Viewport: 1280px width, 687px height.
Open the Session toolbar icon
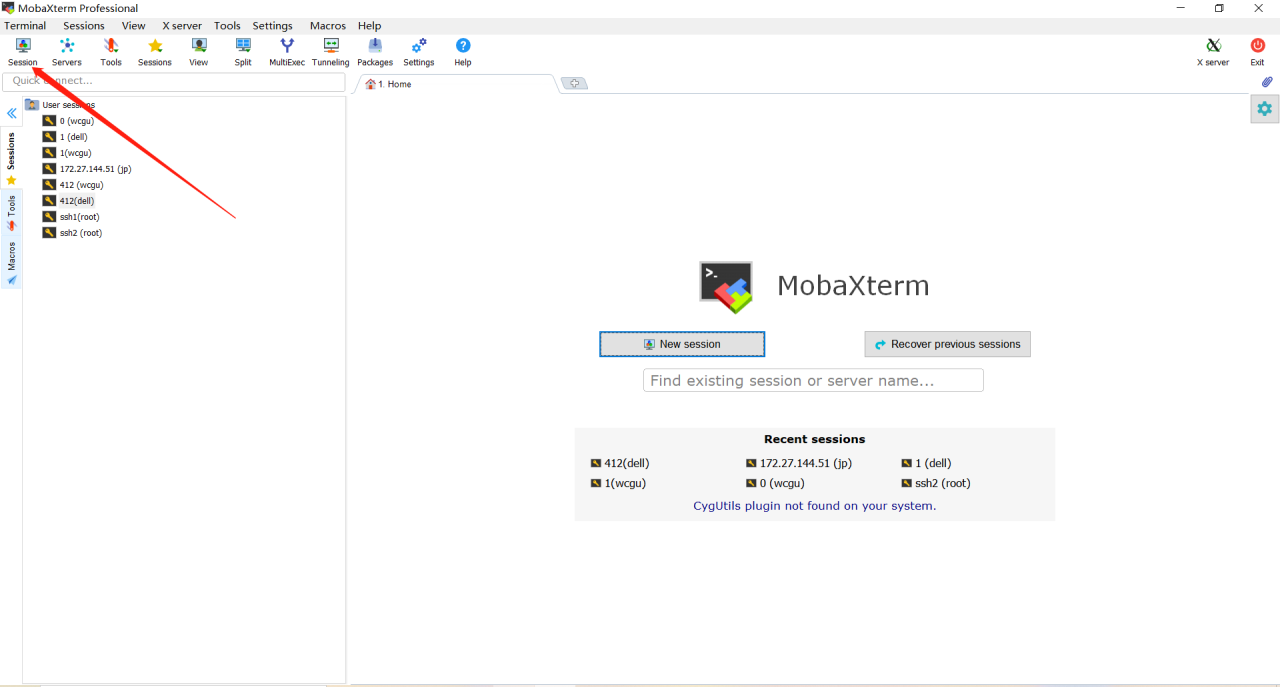point(22,52)
